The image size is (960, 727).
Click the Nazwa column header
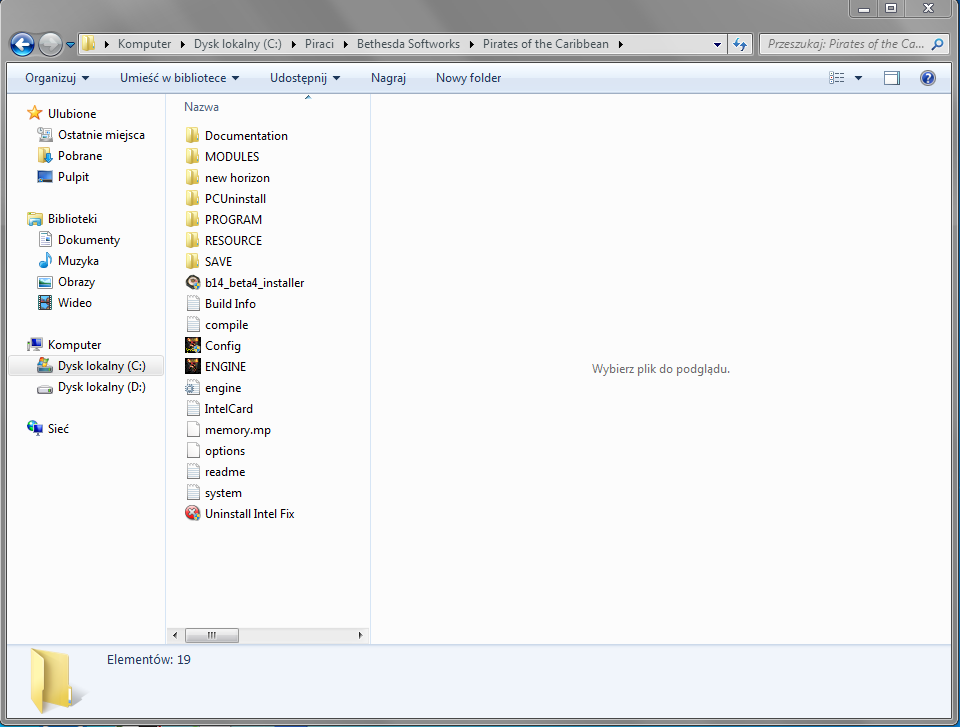[201, 107]
